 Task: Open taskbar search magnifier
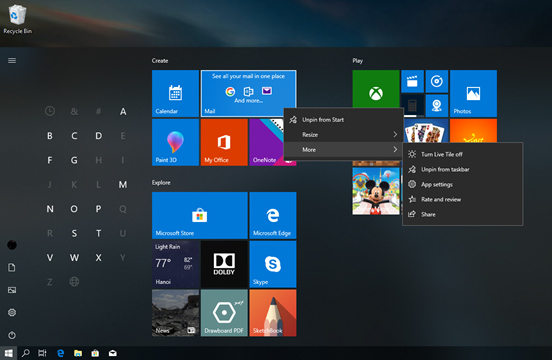(x=25, y=353)
